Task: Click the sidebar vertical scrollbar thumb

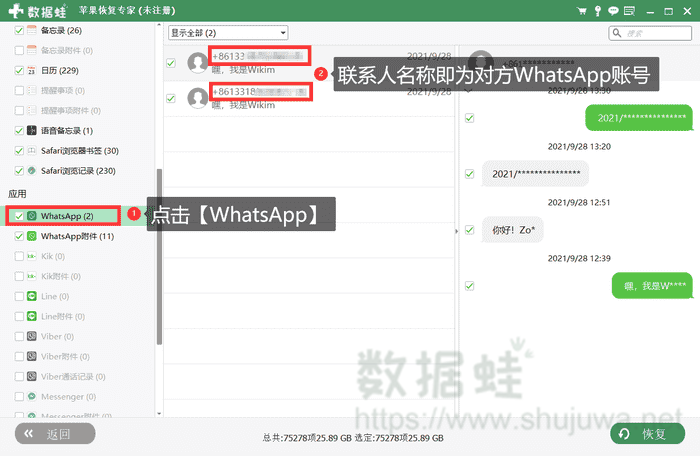Action: click(x=159, y=256)
